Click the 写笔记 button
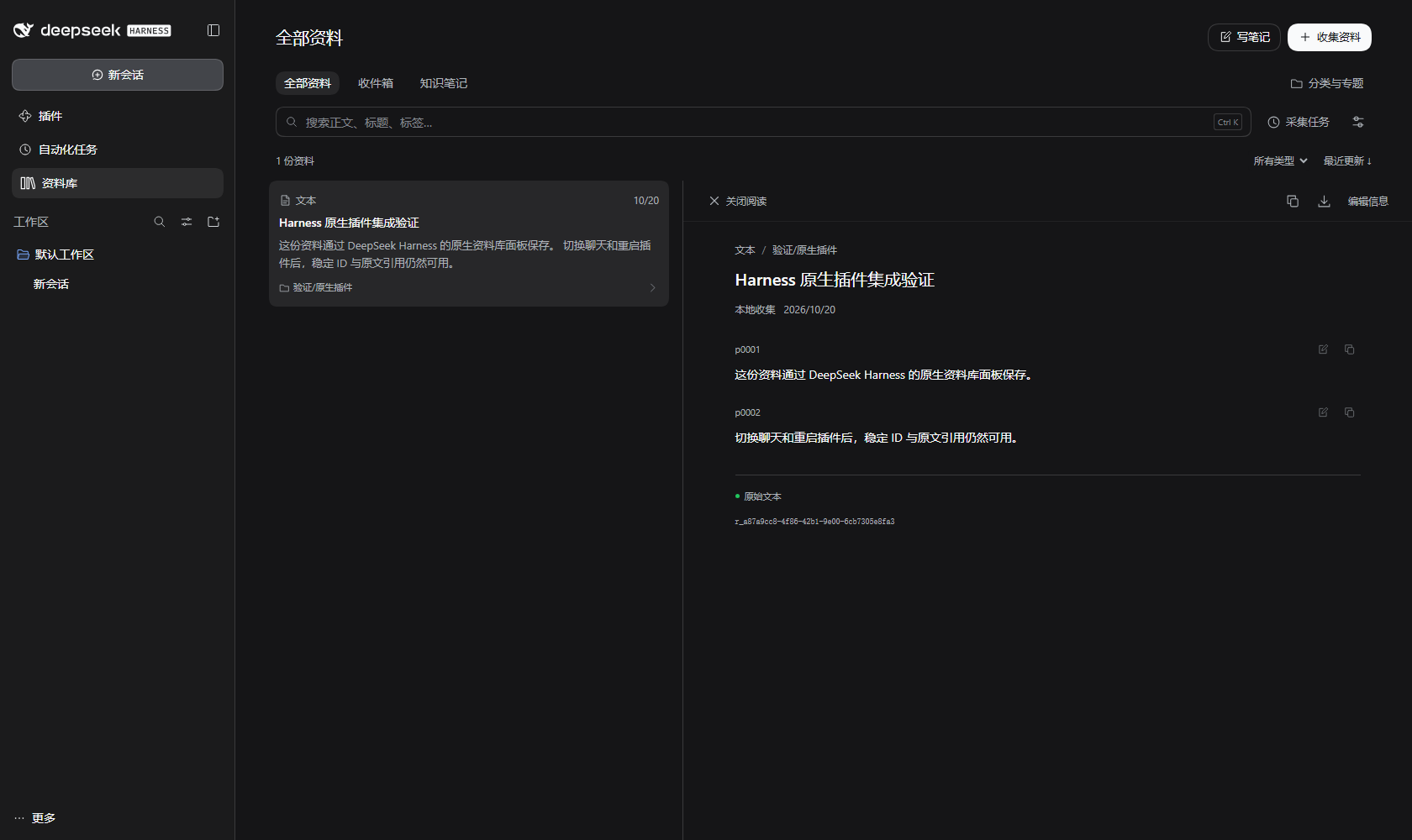The width and height of the screenshot is (1412, 840). pos(1244,37)
